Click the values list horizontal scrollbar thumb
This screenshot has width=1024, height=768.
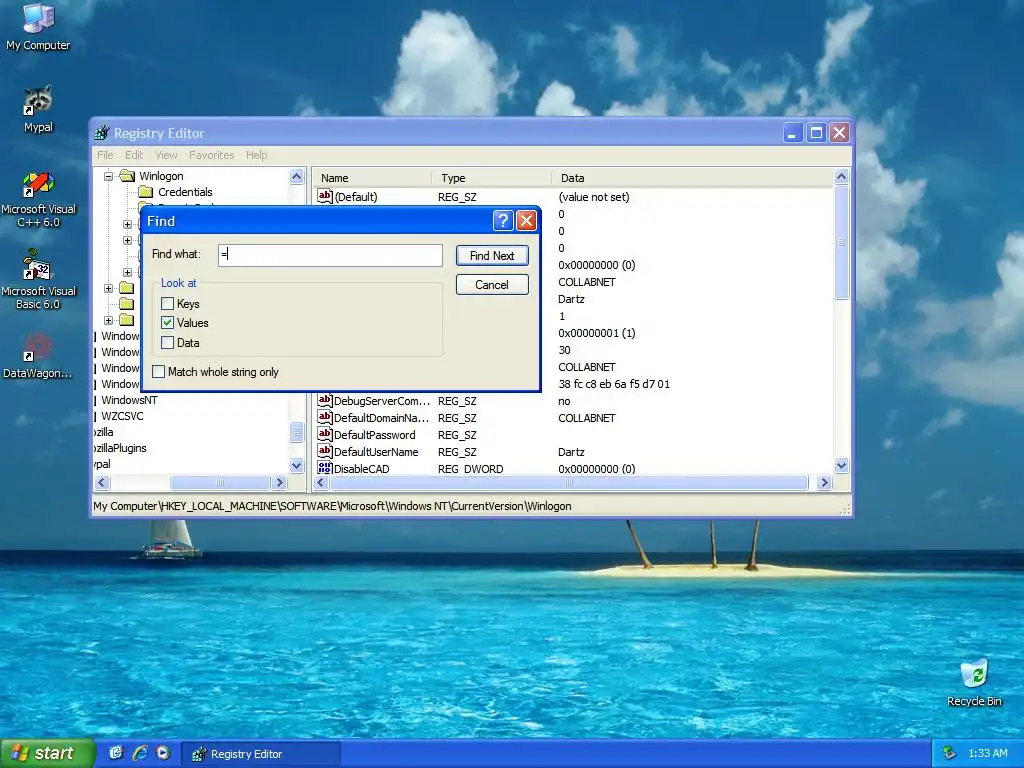[569, 483]
